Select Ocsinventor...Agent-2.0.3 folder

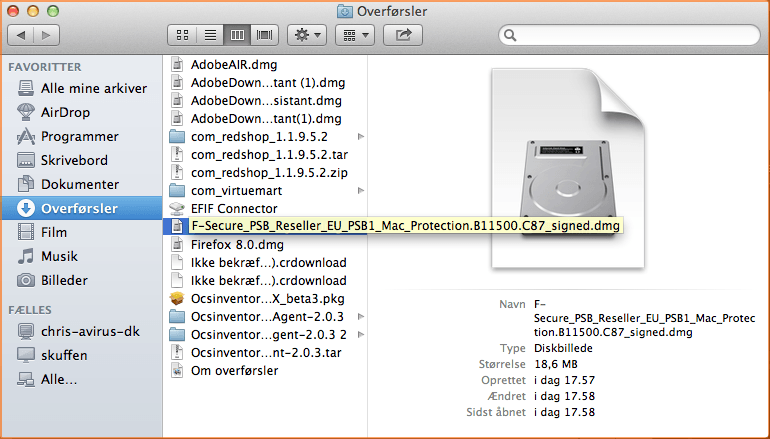[x=265, y=317]
